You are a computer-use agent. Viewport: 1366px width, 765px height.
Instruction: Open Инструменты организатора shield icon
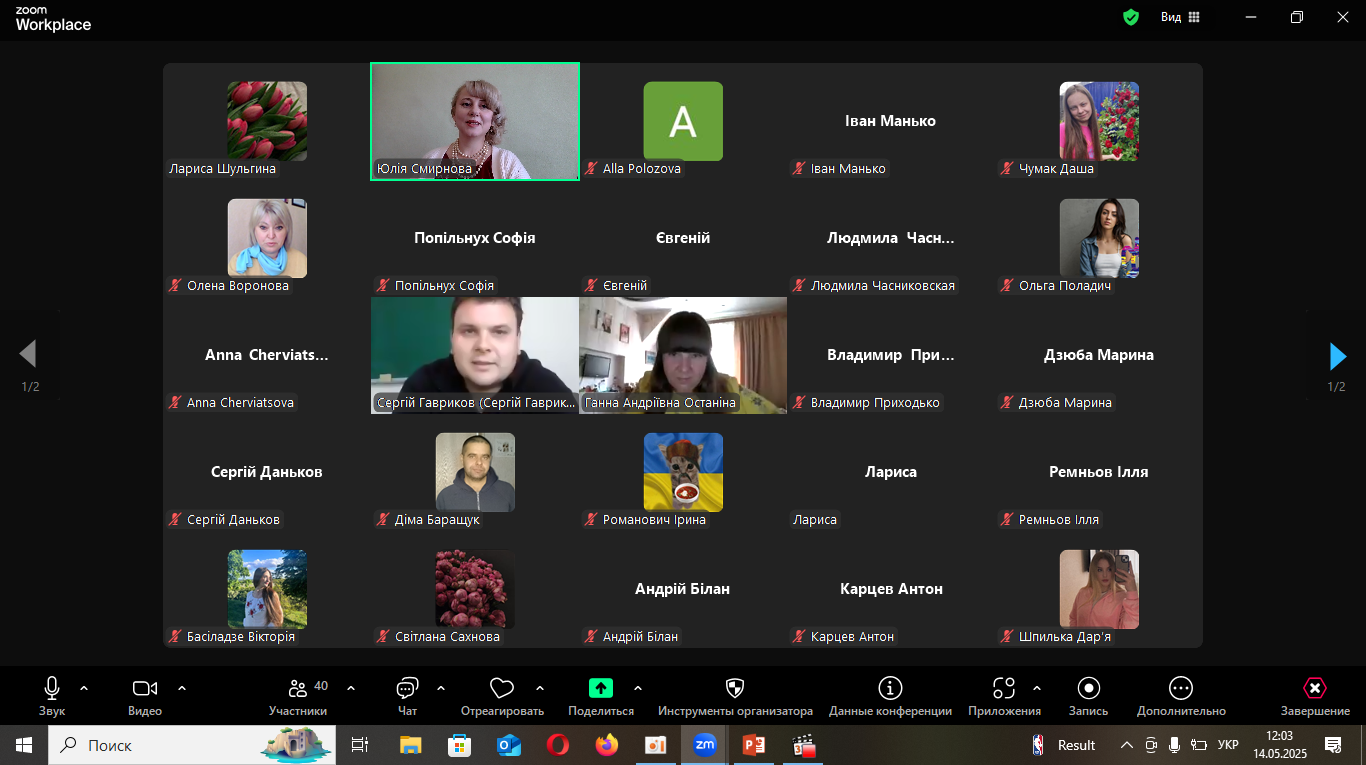pyautogui.click(x=734, y=688)
